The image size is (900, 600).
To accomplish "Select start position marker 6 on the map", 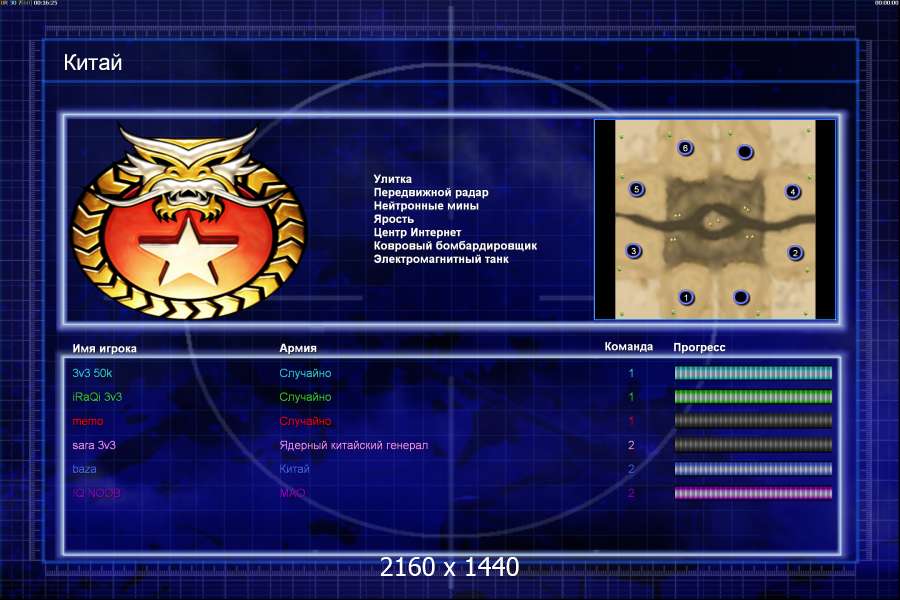I will point(685,148).
